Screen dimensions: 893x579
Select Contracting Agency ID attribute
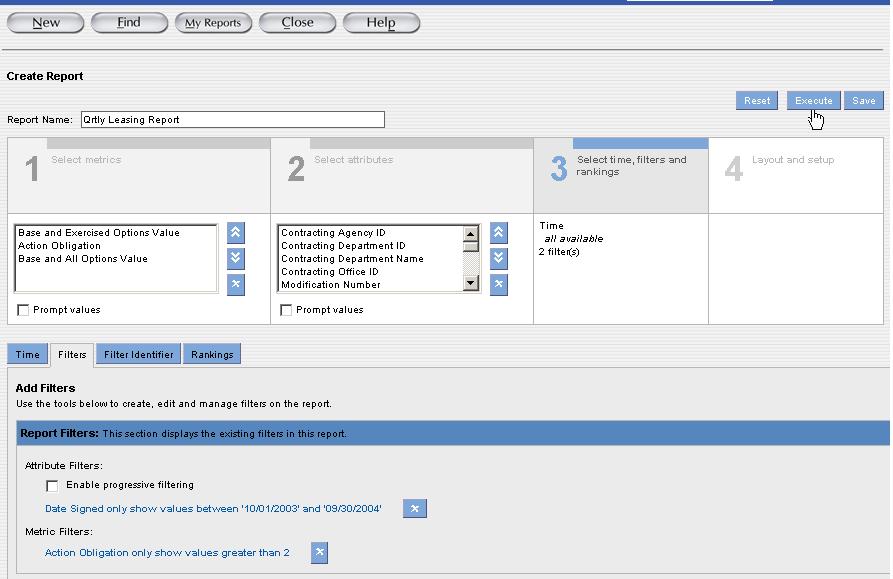[333, 232]
